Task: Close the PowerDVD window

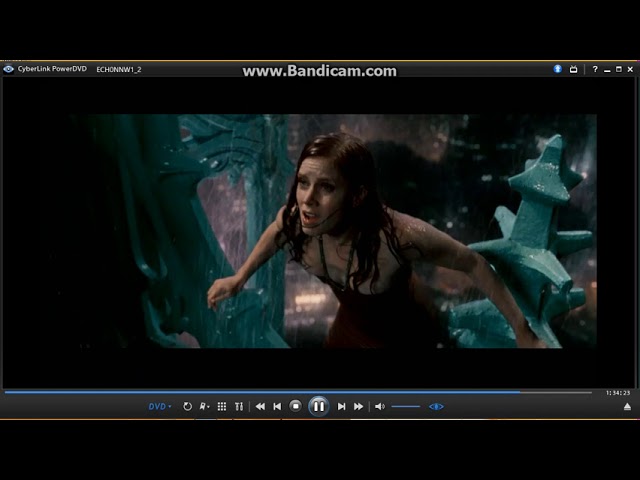Action: (630, 69)
